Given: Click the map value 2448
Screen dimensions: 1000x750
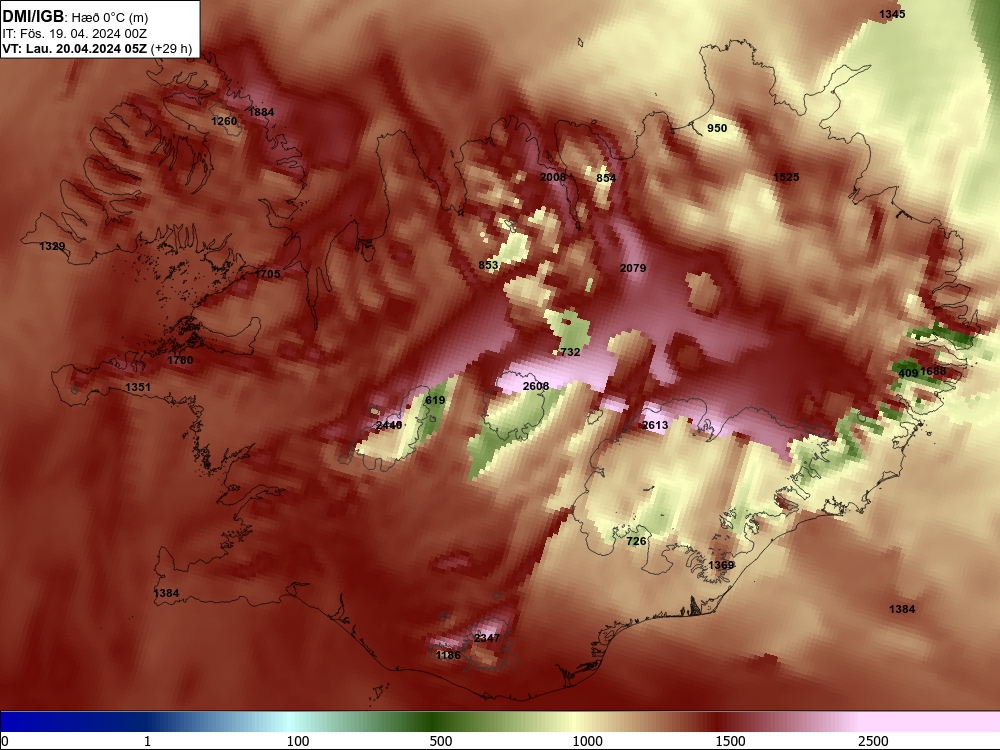Looking at the screenshot, I should [x=389, y=425].
